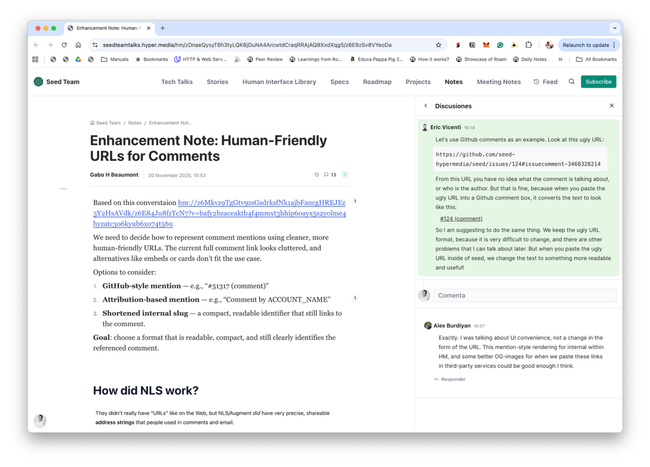The height and width of the screenshot is (467, 650).
Task: Click Notes in the breadcrumb path
Action: [134, 123]
